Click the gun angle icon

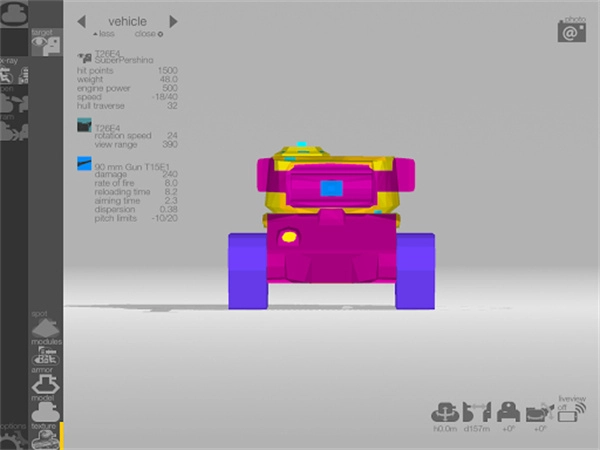tap(539, 411)
